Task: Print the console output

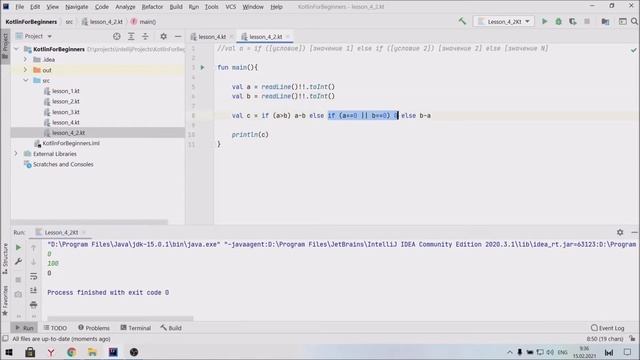Action: click(33, 304)
